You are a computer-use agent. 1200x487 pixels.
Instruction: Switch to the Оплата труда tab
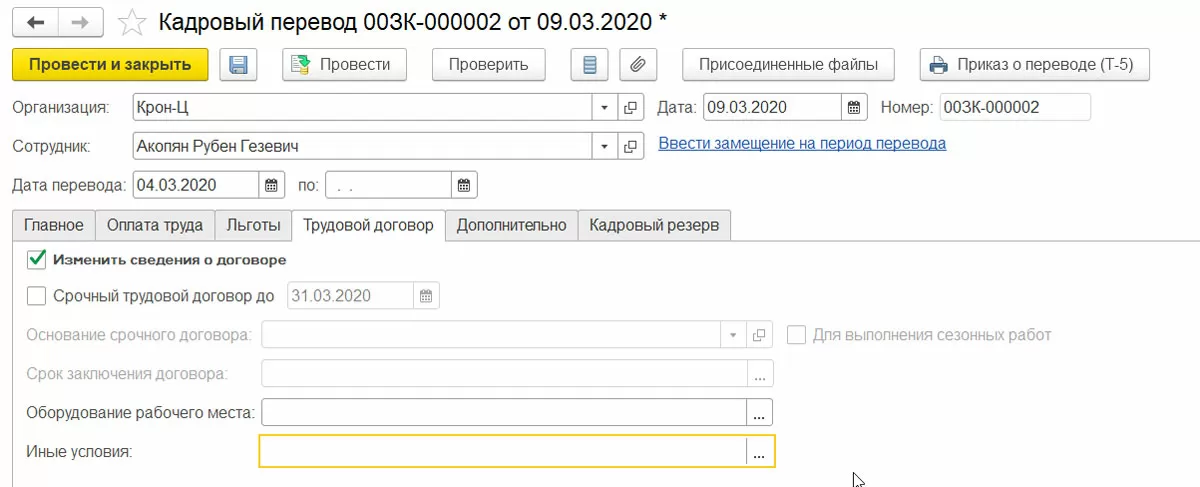point(155,225)
